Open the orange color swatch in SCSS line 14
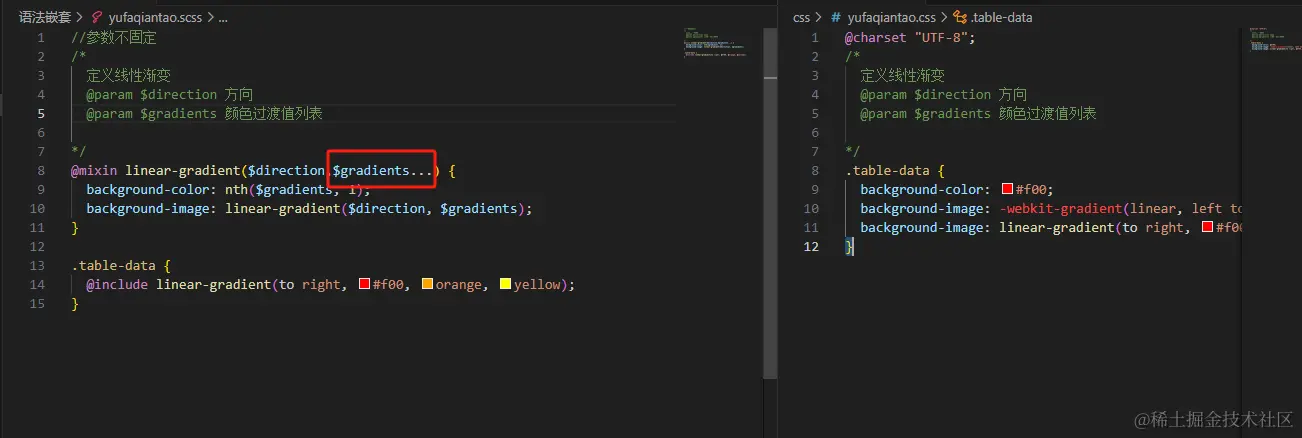This screenshot has height=438, width=1302. coord(427,284)
